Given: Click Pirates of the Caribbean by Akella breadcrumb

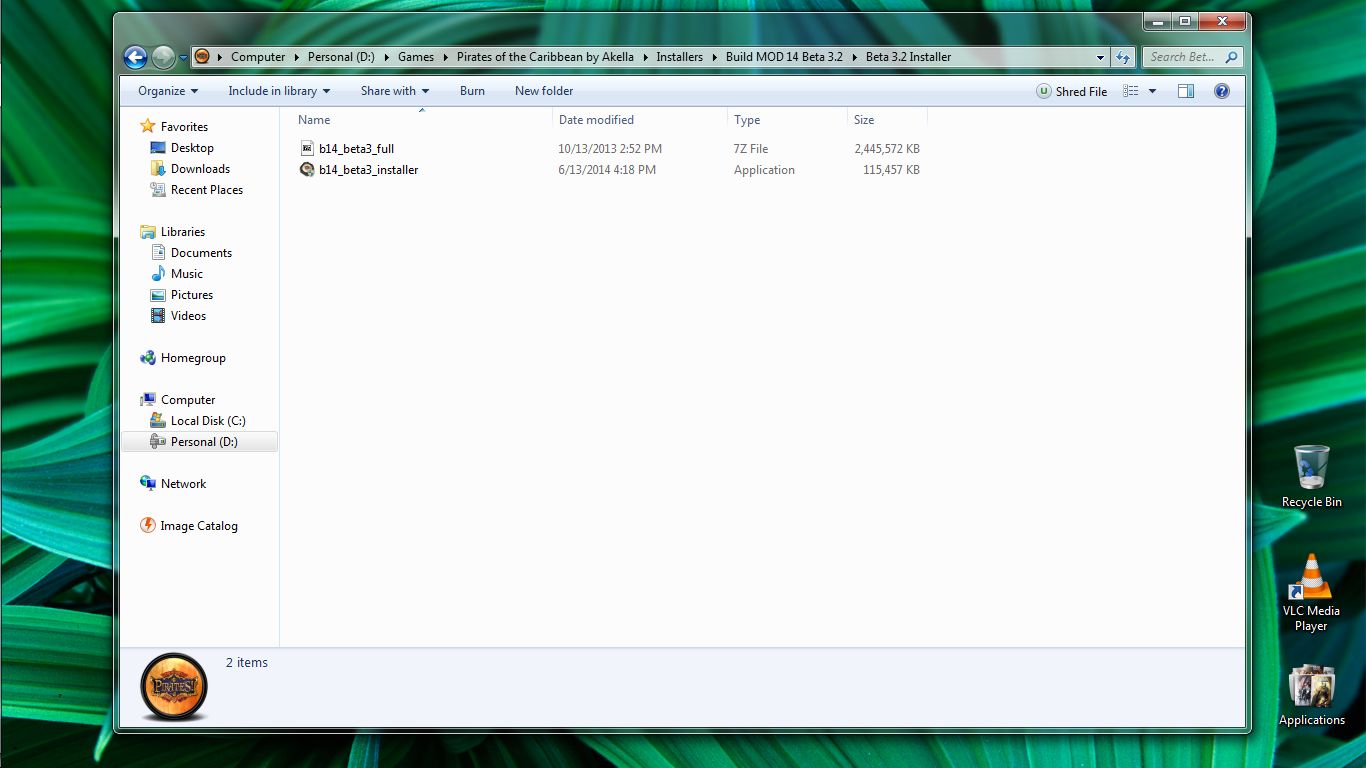Looking at the screenshot, I should point(545,57).
